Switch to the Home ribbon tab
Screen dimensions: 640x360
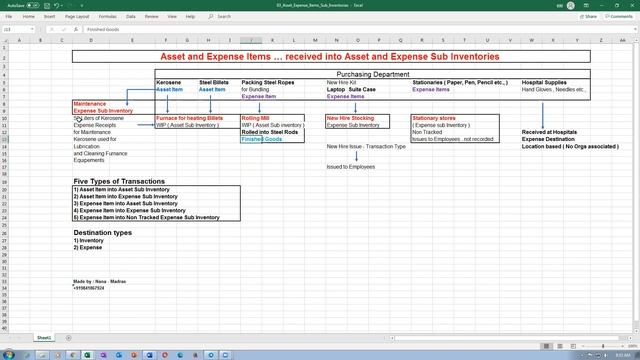29,16
